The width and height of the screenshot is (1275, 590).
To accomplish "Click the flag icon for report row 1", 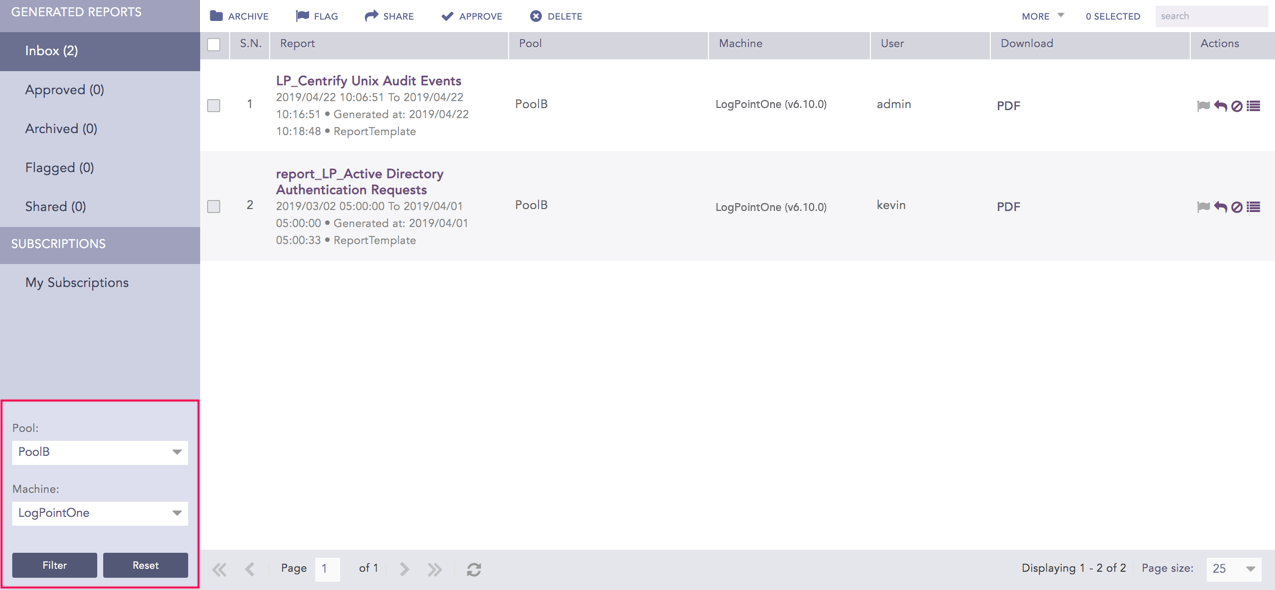I will pos(1203,106).
